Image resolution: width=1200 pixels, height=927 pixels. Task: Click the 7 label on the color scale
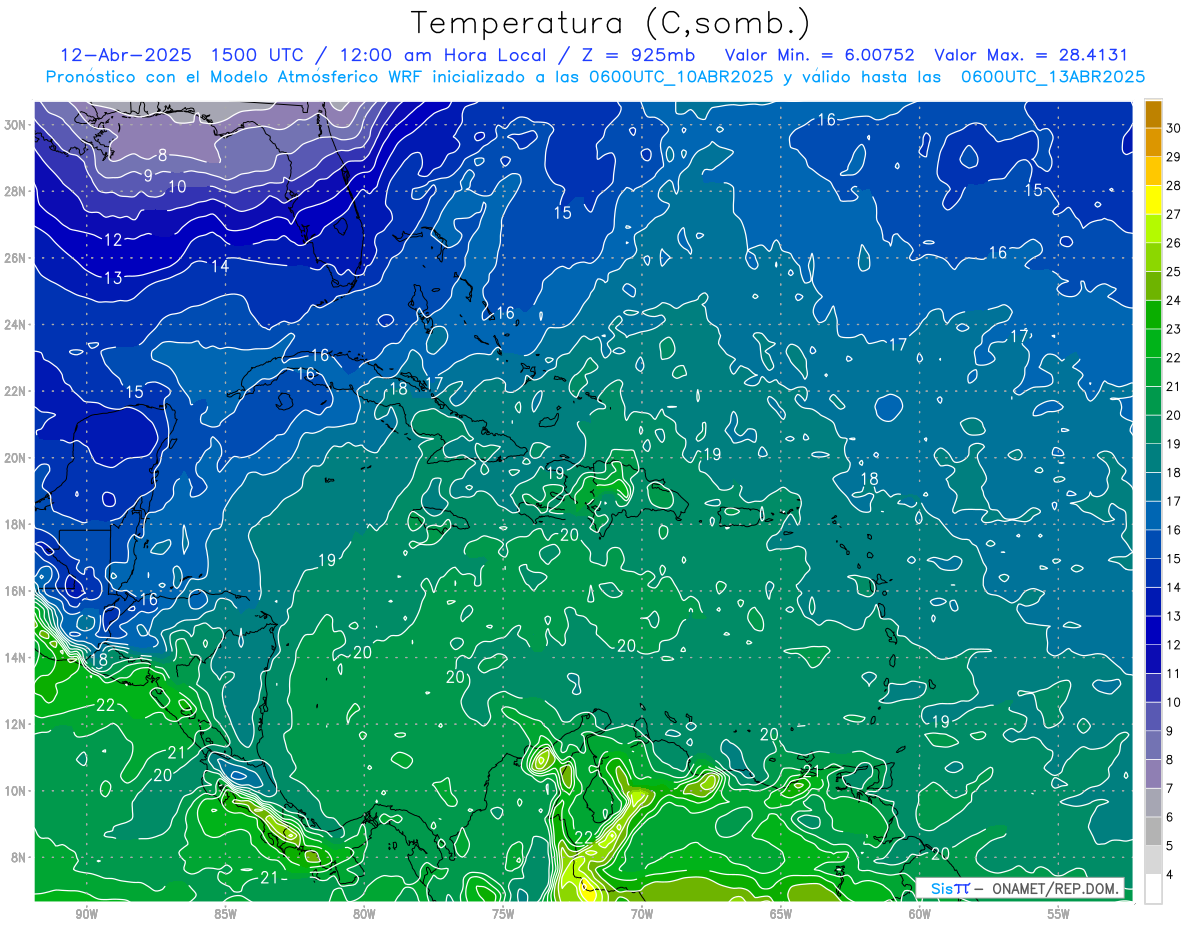[x=1171, y=788]
